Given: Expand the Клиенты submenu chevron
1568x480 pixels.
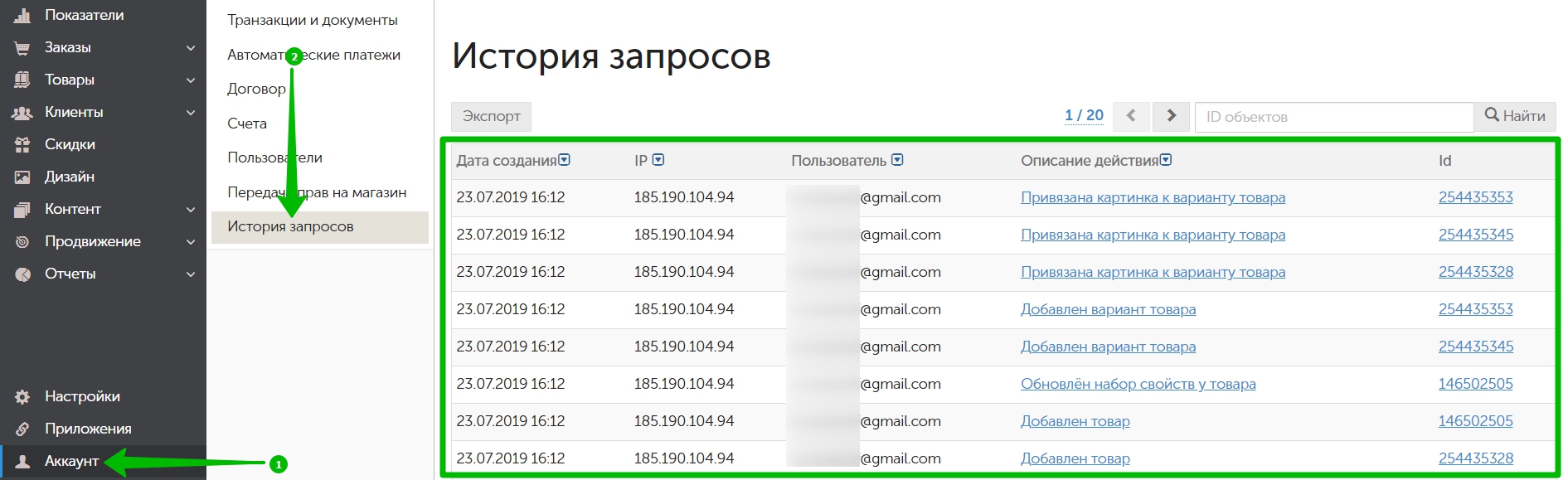Looking at the screenshot, I should coord(191,113).
